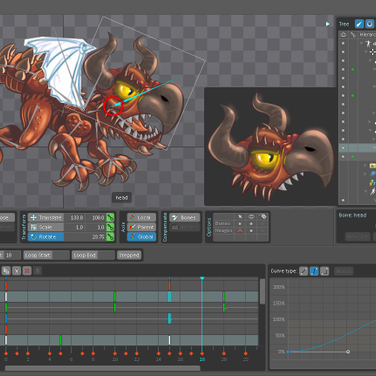Image resolution: width=376 pixels, height=376 pixels.
Task: Select the Translate transform tool
Action: pyautogui.click(x=46, y=218)
